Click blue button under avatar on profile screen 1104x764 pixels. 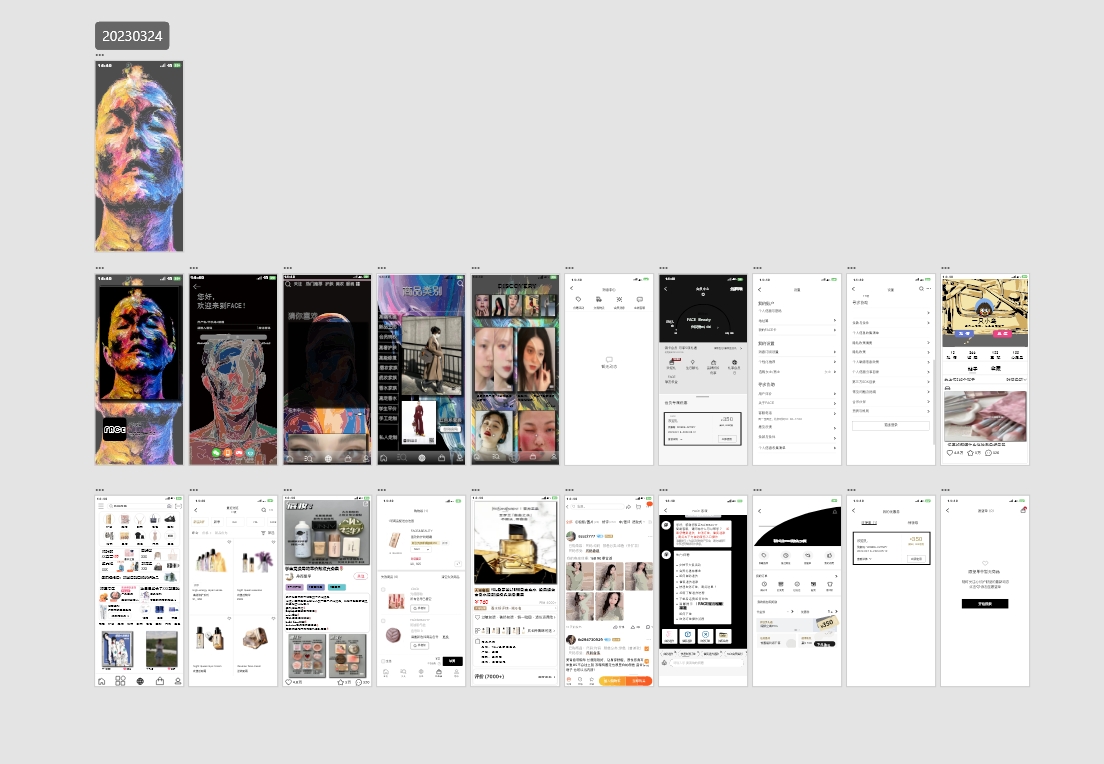tap(965, 333)
